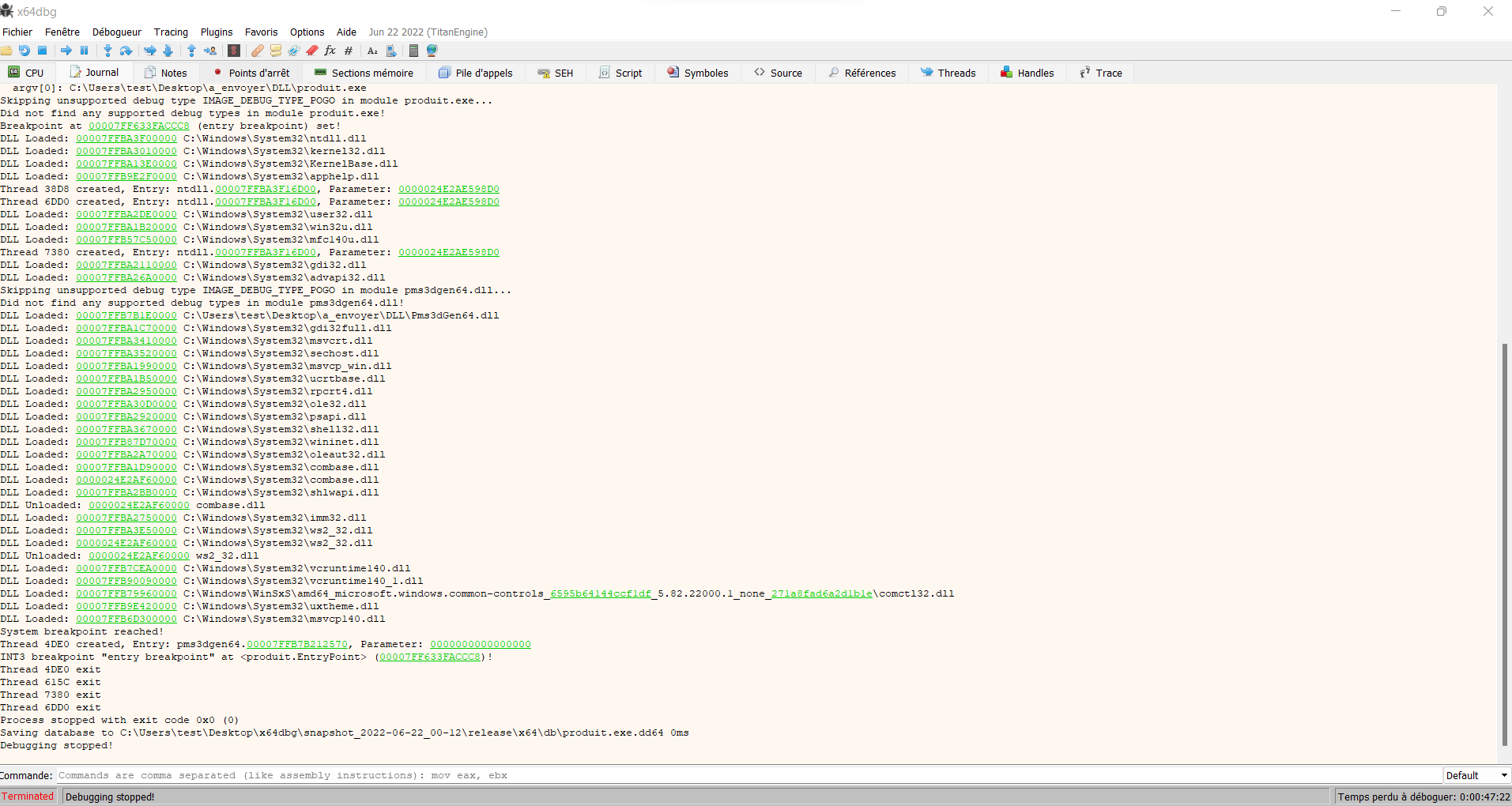Step into the next instruction
This screenshot has height=806, width=1512.
[x=107, y=50]
